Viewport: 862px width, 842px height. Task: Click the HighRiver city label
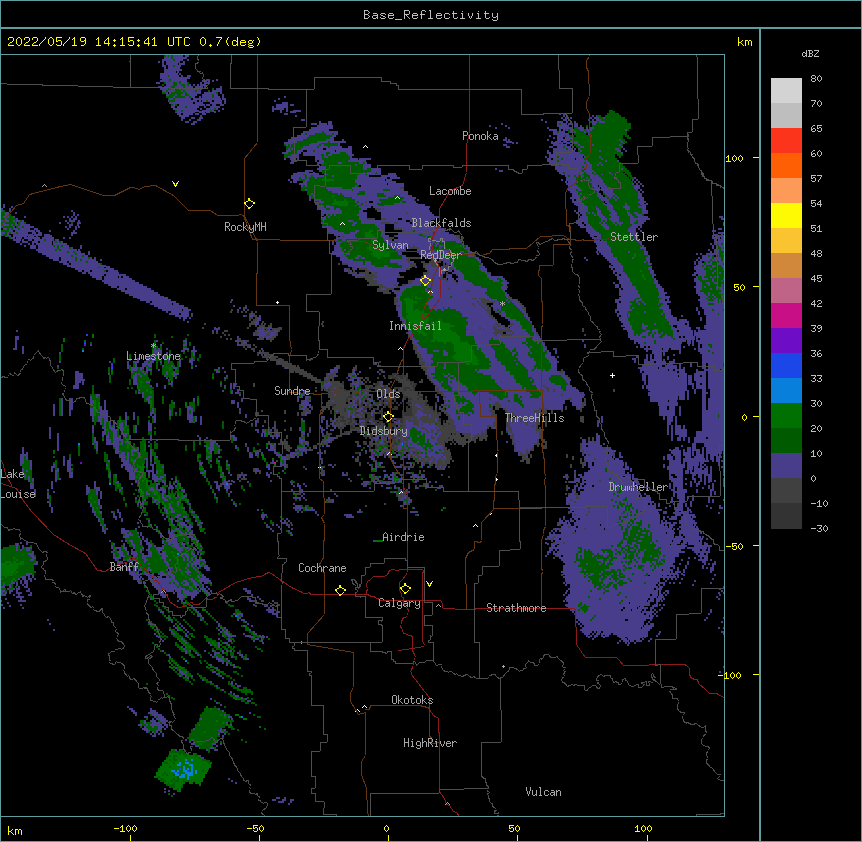point(430,743)
